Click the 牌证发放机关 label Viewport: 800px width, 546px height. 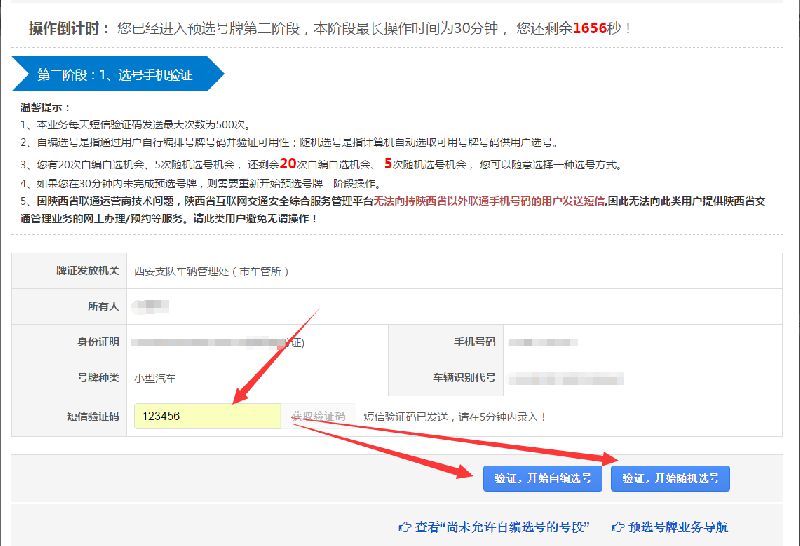[87, 271]
